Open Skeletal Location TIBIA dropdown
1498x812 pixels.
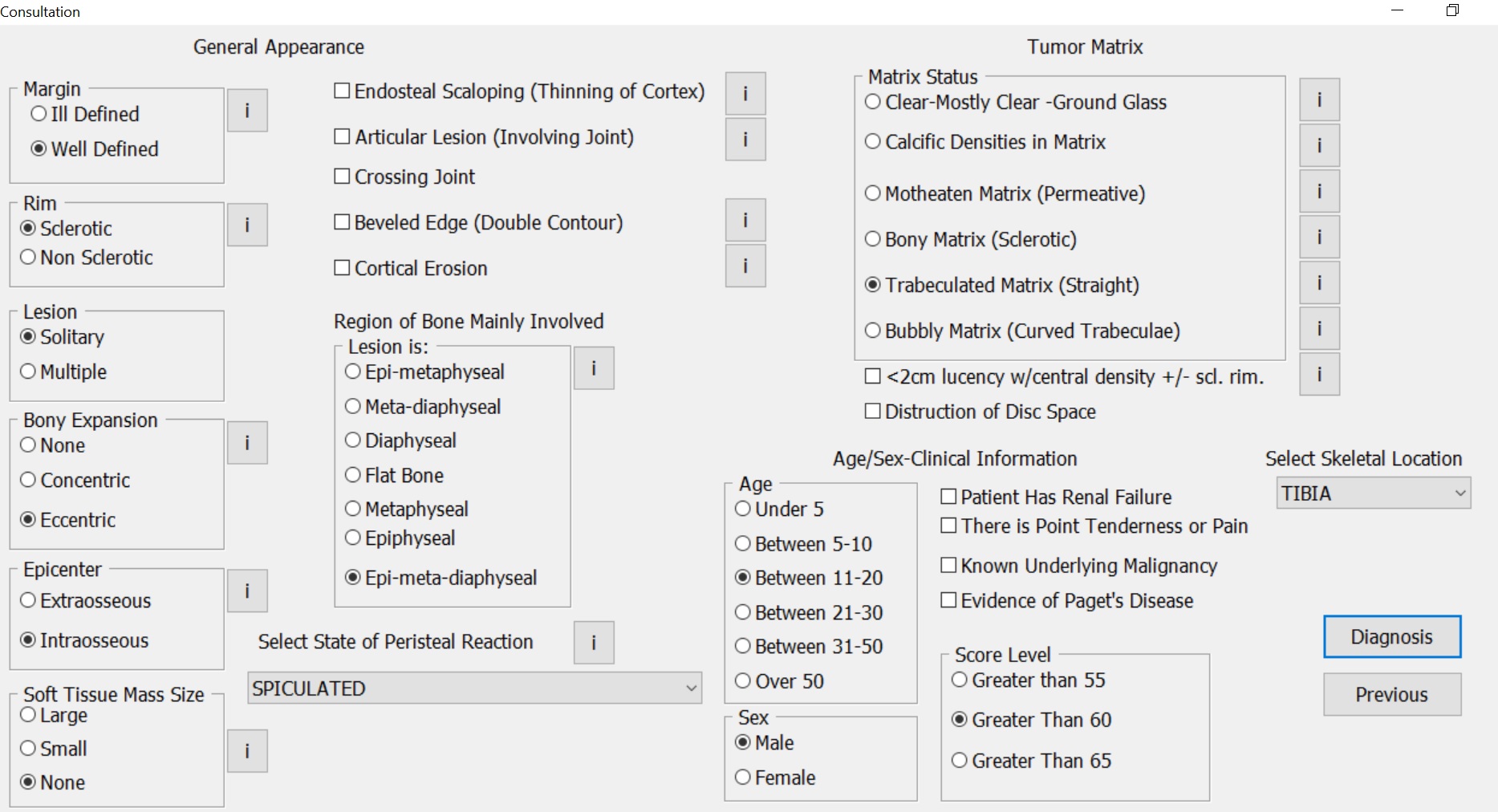(1373, 493)
